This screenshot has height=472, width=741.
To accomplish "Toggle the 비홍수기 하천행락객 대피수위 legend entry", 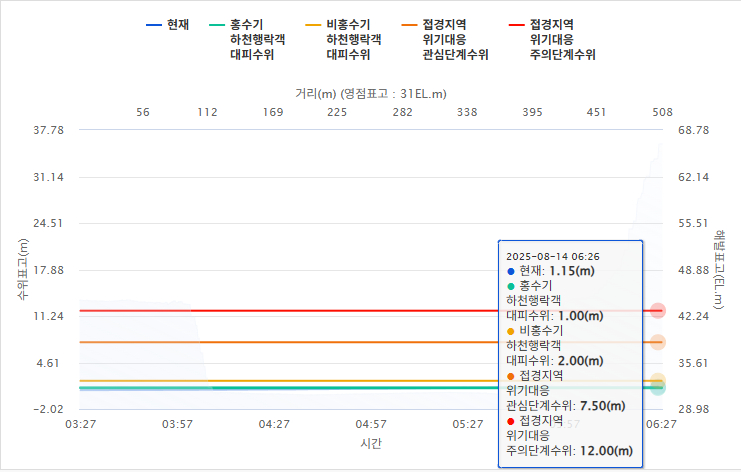I will pyautogui.click(x=353, y=38).
